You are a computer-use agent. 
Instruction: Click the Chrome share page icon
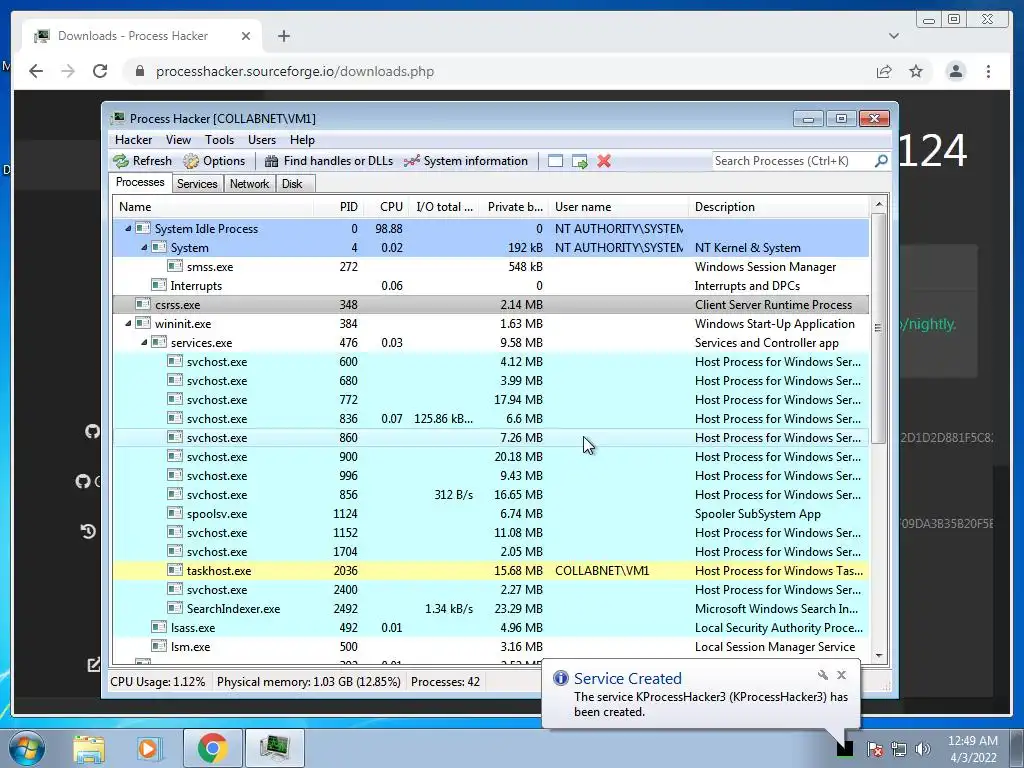tap(884, 71)
